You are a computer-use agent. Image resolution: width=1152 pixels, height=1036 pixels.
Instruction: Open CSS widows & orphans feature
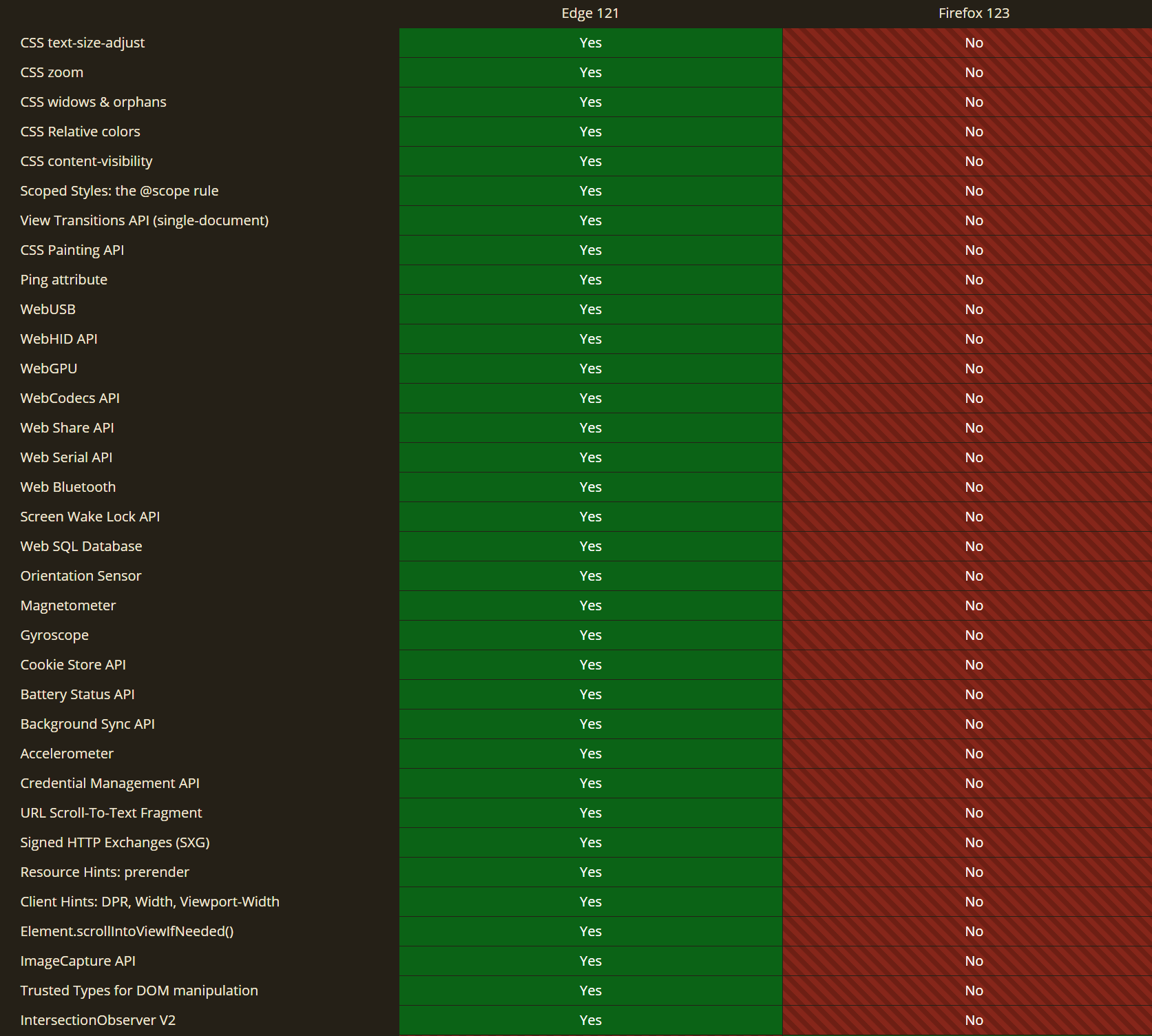coord(93,102)
